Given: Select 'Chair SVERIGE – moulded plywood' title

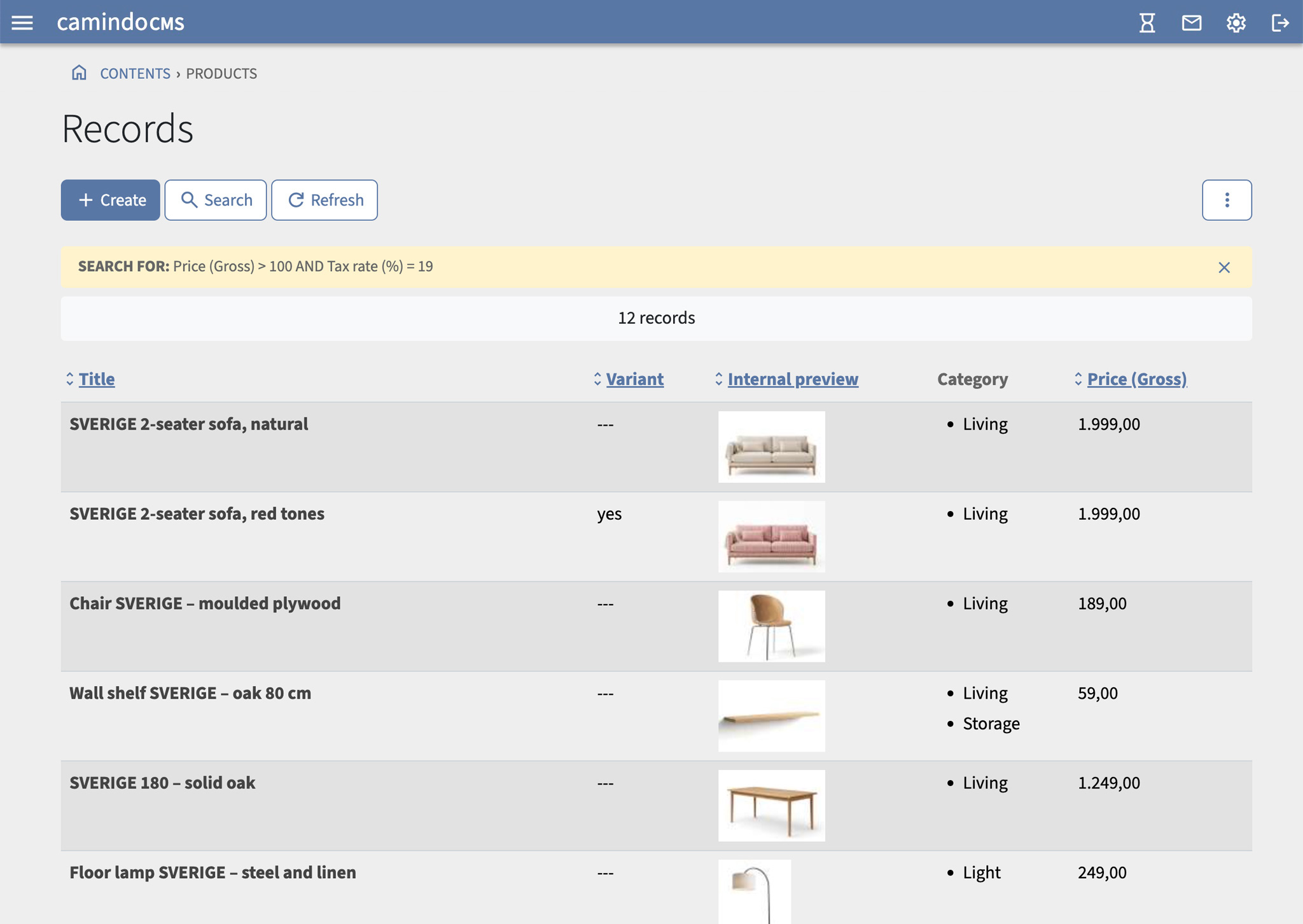Looking at the screenshot, I should click(205, 604).
